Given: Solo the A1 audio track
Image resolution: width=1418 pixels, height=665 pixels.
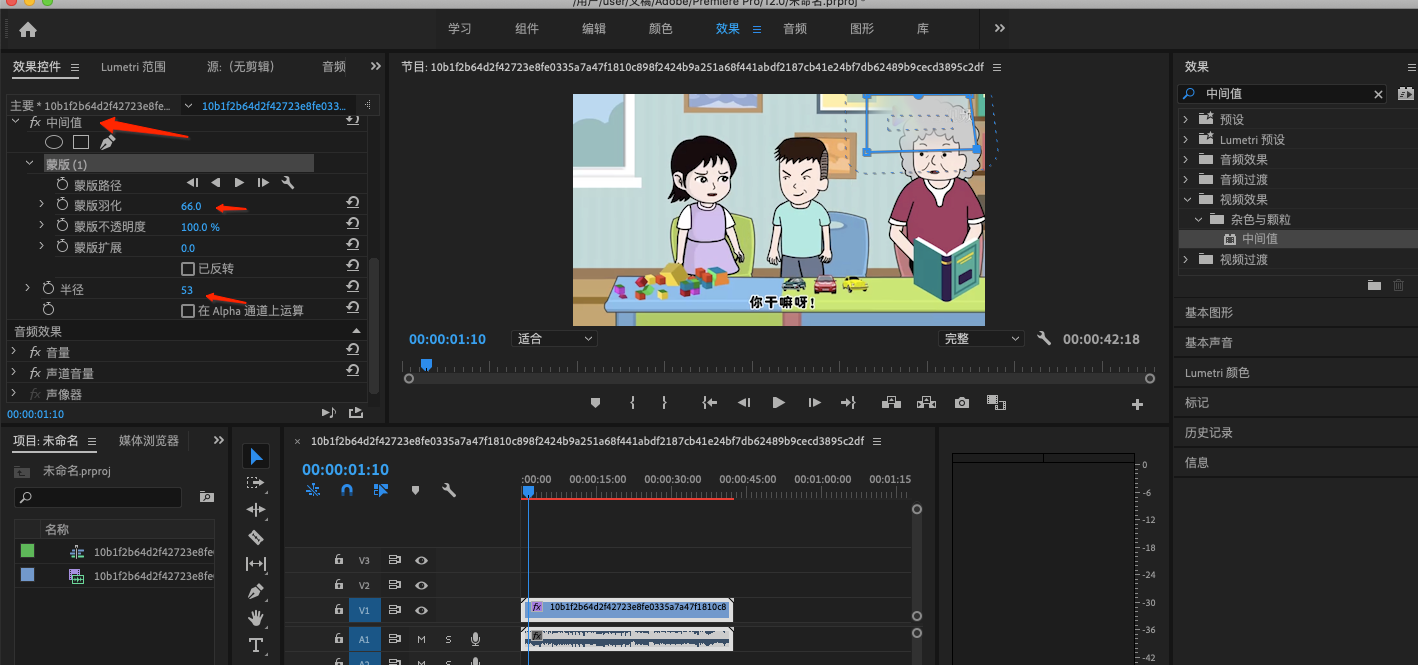Looking at the screenshot, I should [448, 639].
